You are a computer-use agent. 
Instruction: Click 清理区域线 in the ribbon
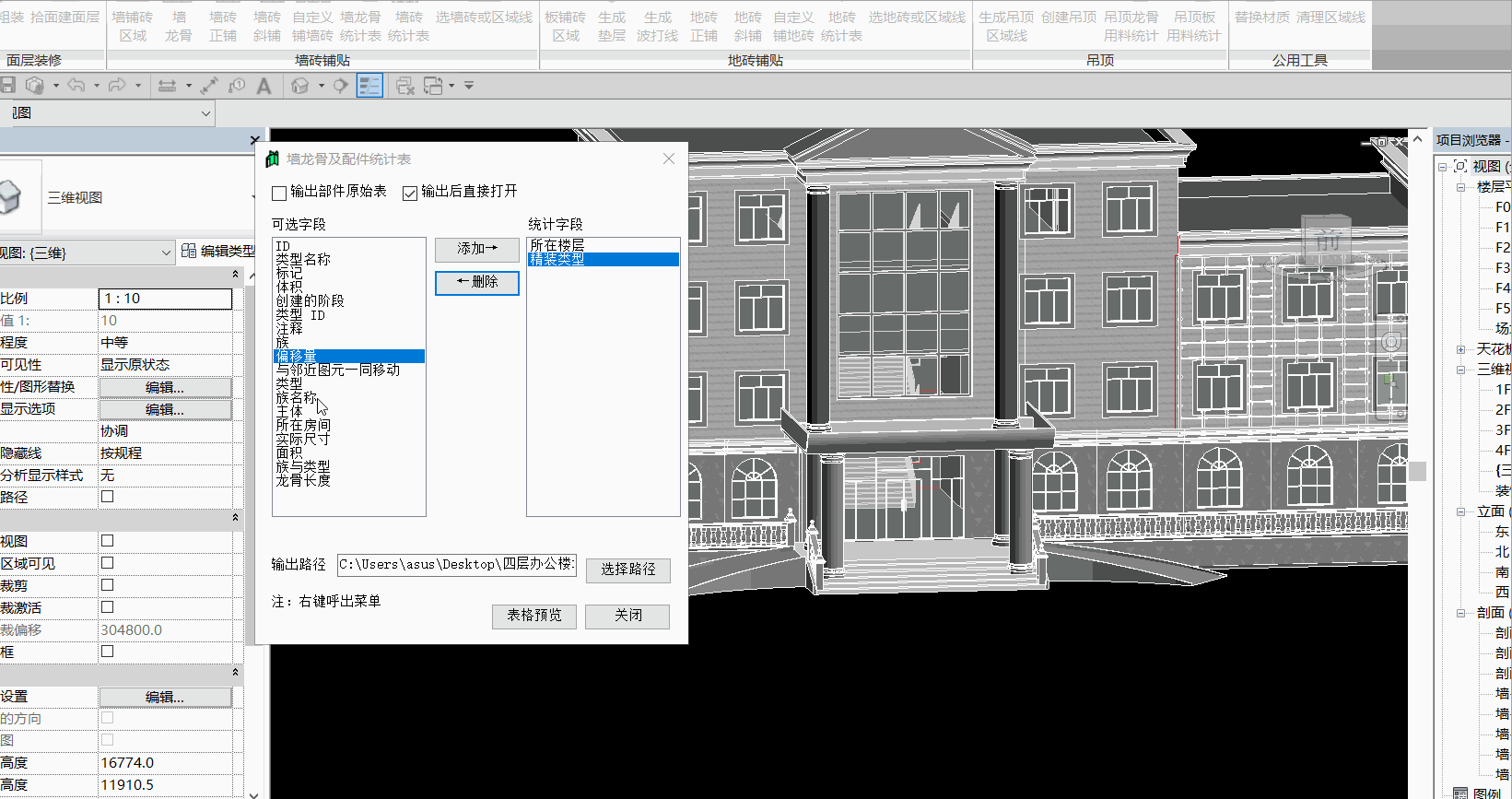[1330, 18]
